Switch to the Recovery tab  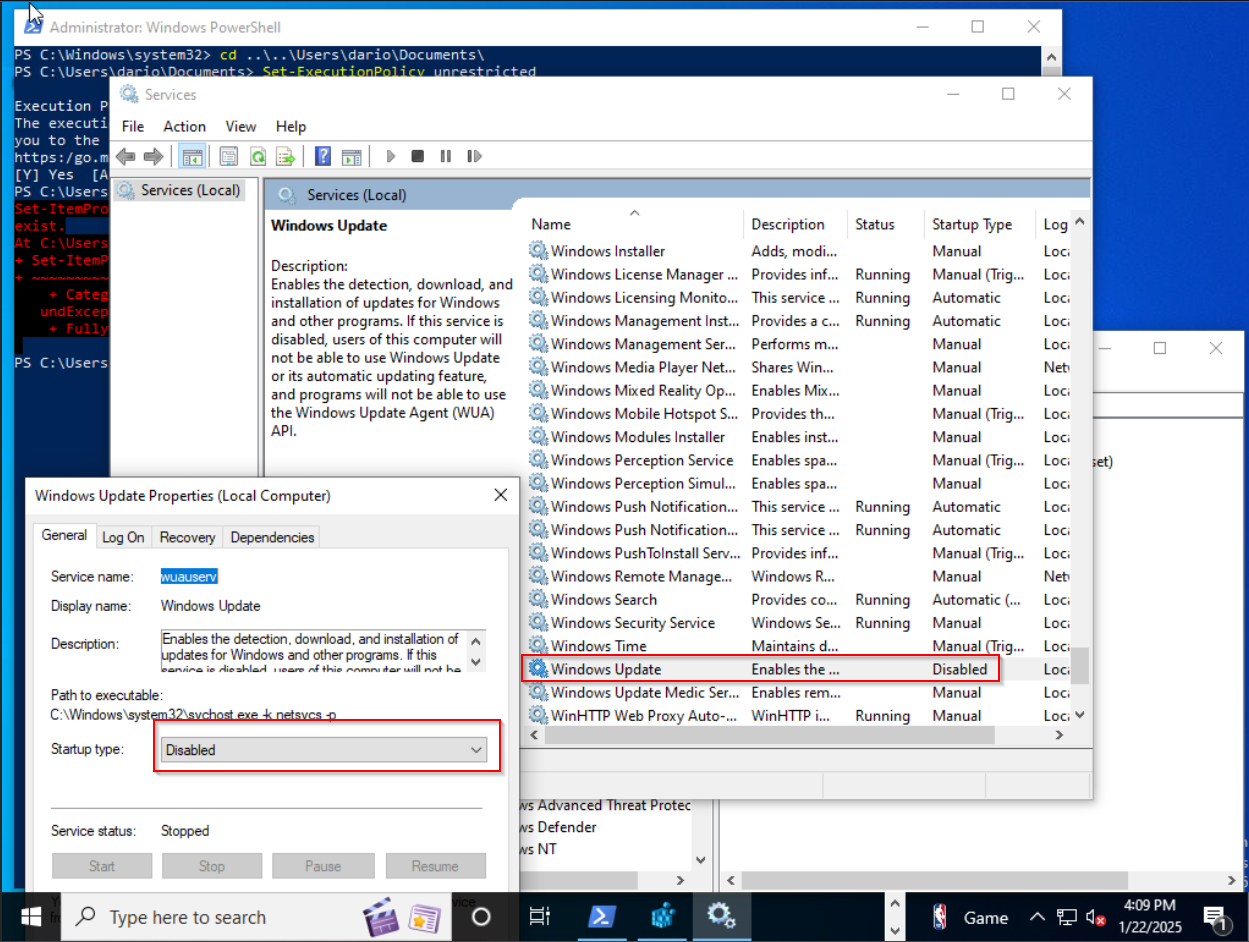point(187,537)
